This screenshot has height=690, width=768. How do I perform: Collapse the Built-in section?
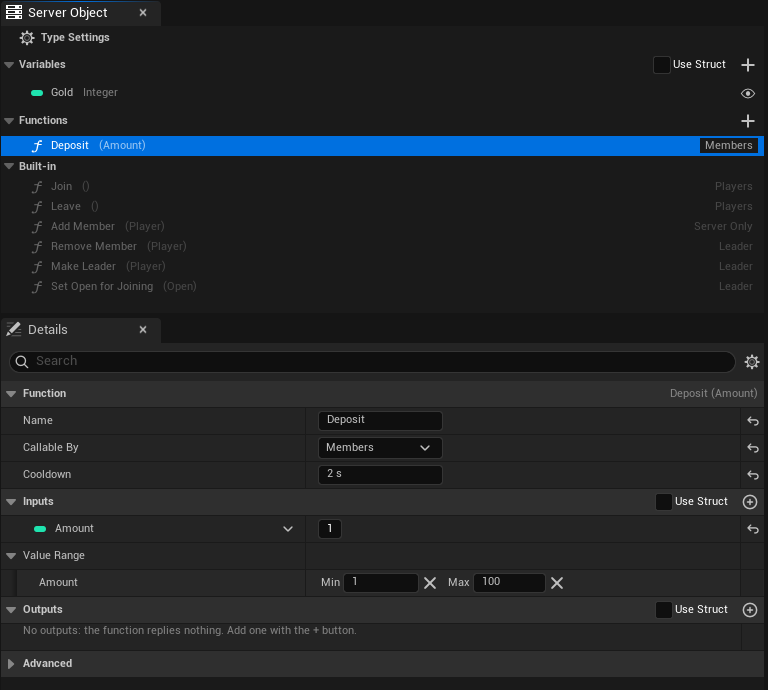click(x=9, y=167)
